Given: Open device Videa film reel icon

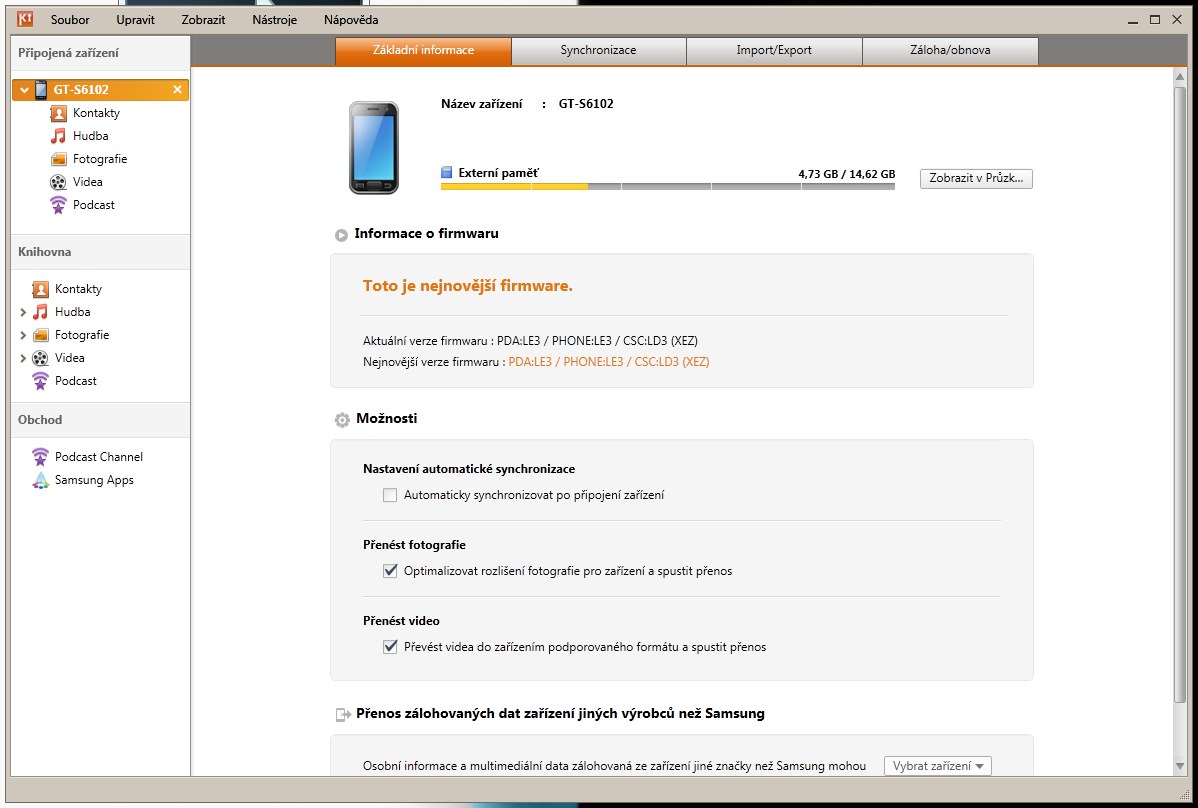Looking at the screenshot, I should point(59,182).
